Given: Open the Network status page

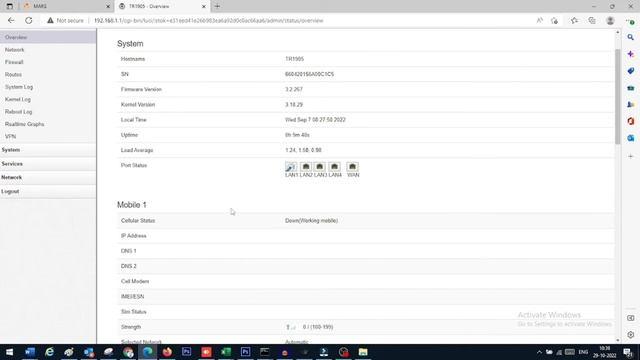Looking at the screenshot, I should [15, 50].
